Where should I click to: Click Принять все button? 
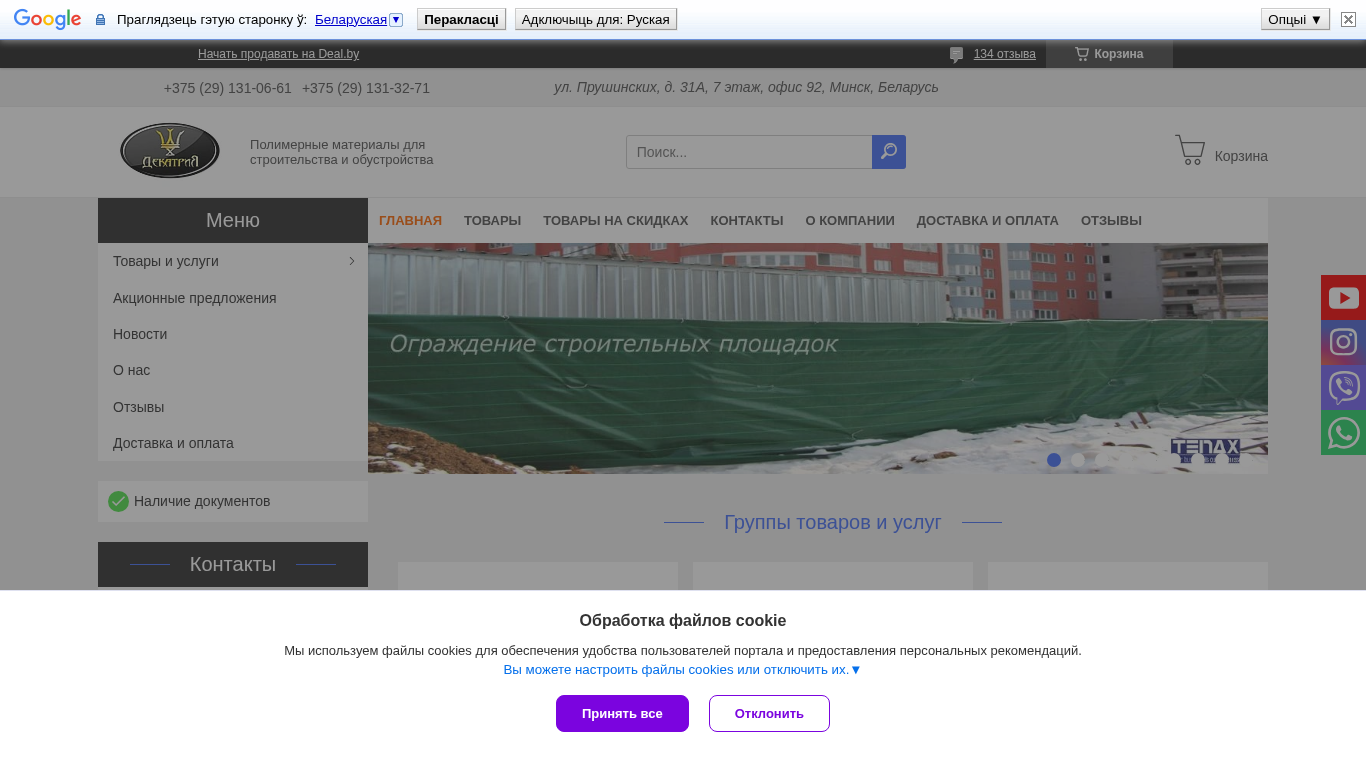coord(622,713)
